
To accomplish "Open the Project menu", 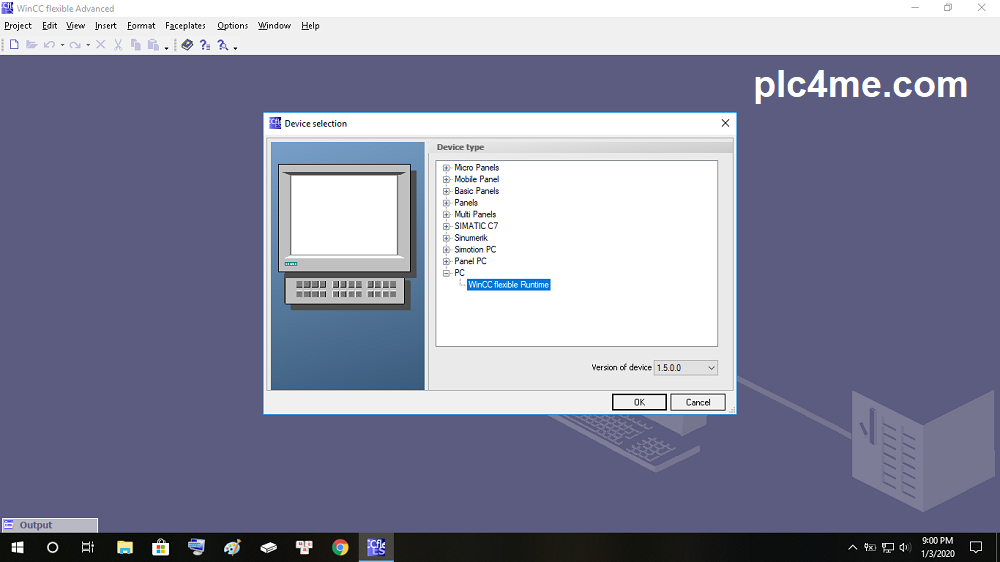I will pyautogui.click(x=18, y=26).
